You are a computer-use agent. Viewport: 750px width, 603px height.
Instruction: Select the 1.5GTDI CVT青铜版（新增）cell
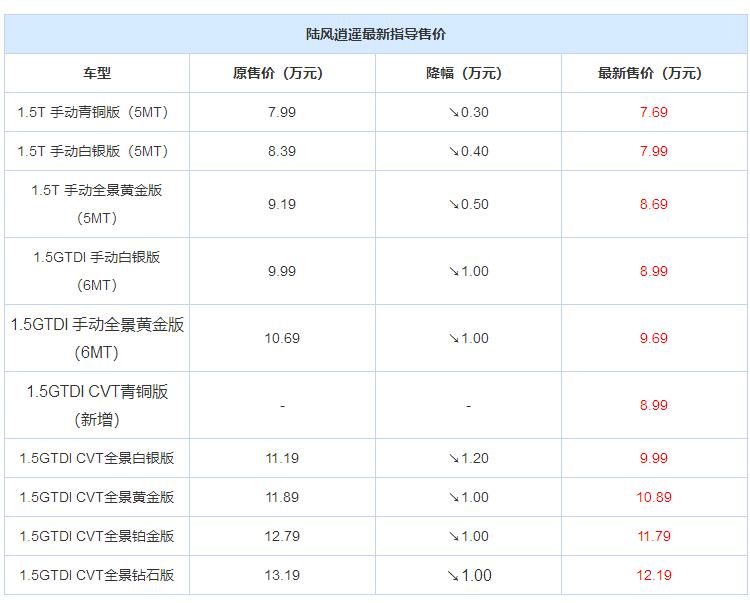(x=97, y=405)
